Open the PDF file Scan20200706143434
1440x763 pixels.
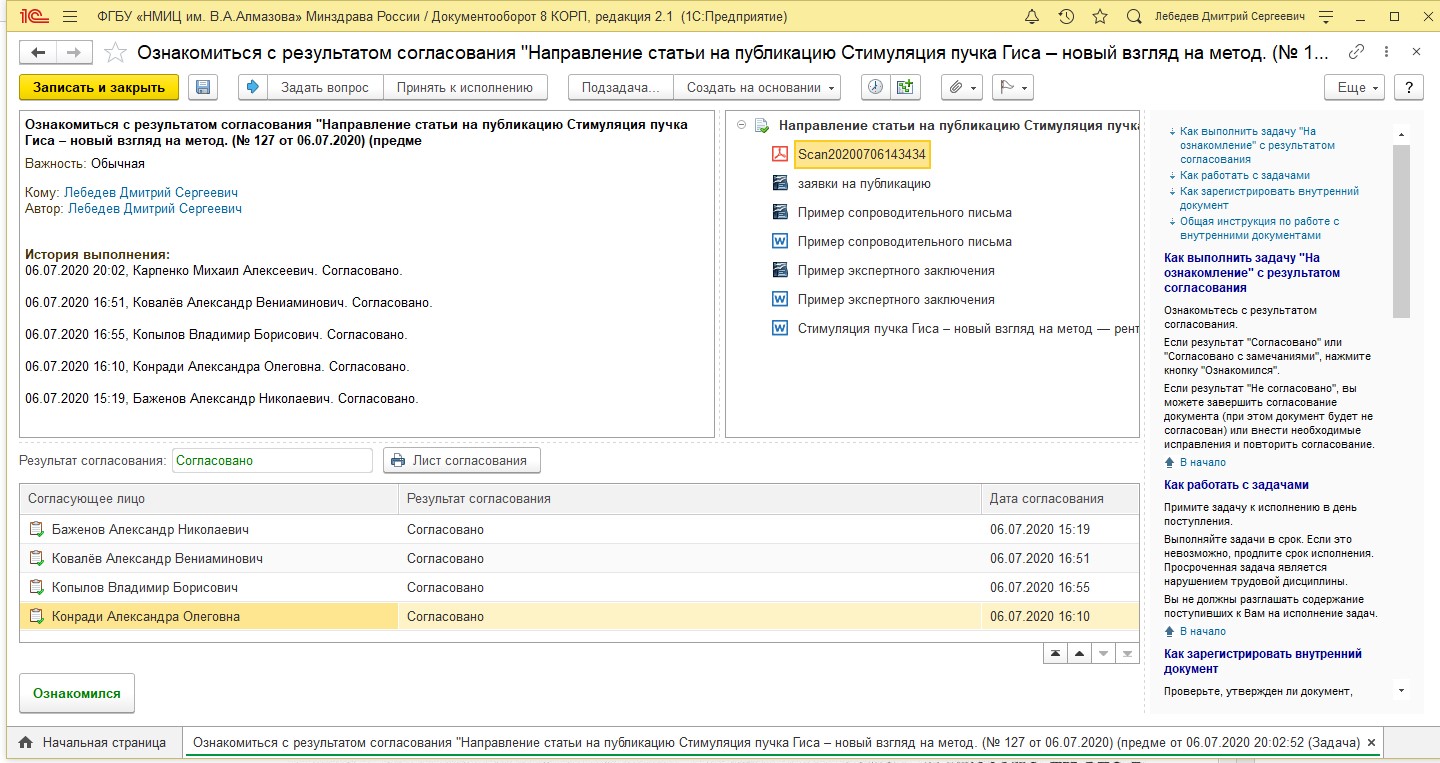click(861, 155)
